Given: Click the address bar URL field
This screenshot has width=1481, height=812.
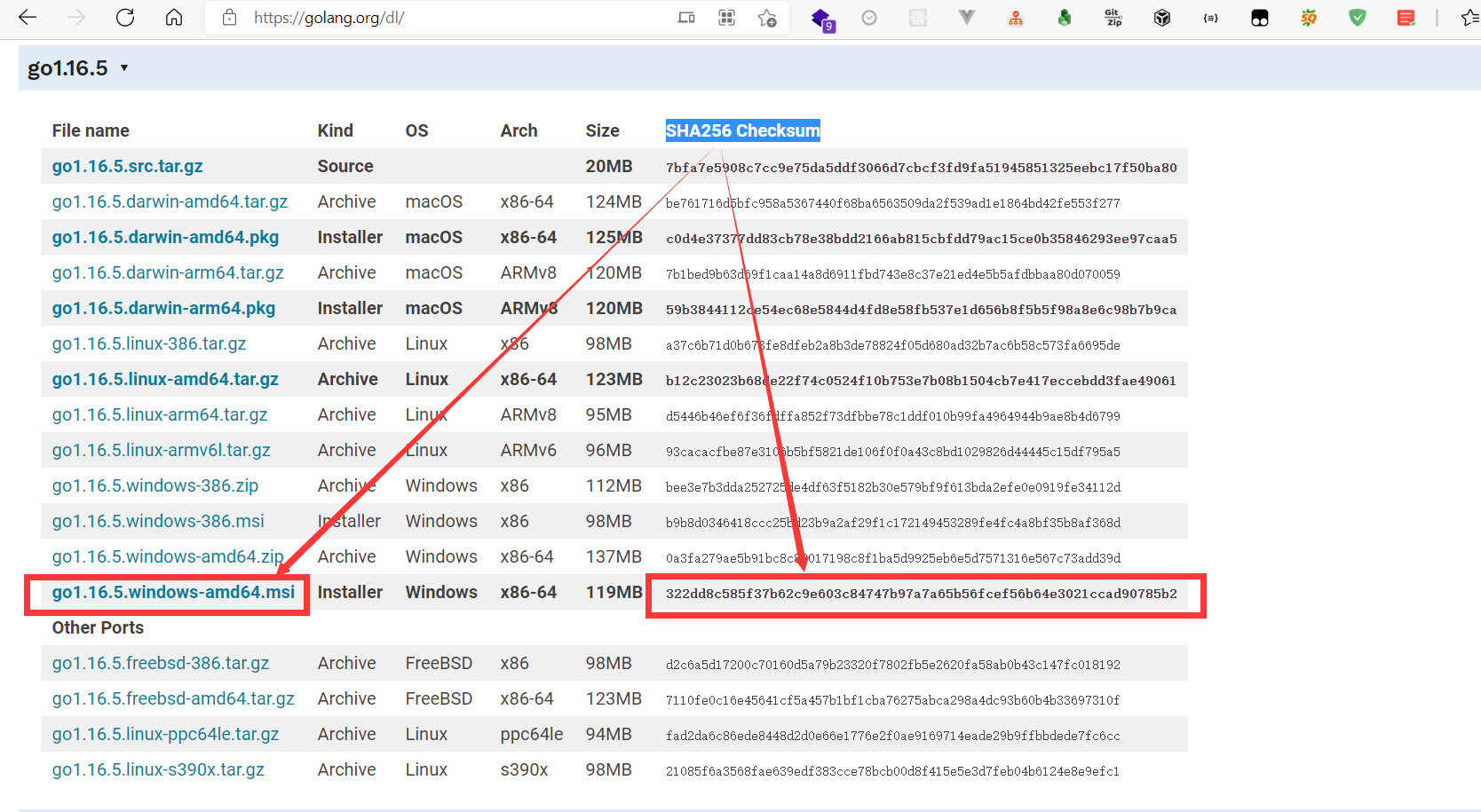Looking at the screenshot, I should (329, 18).
